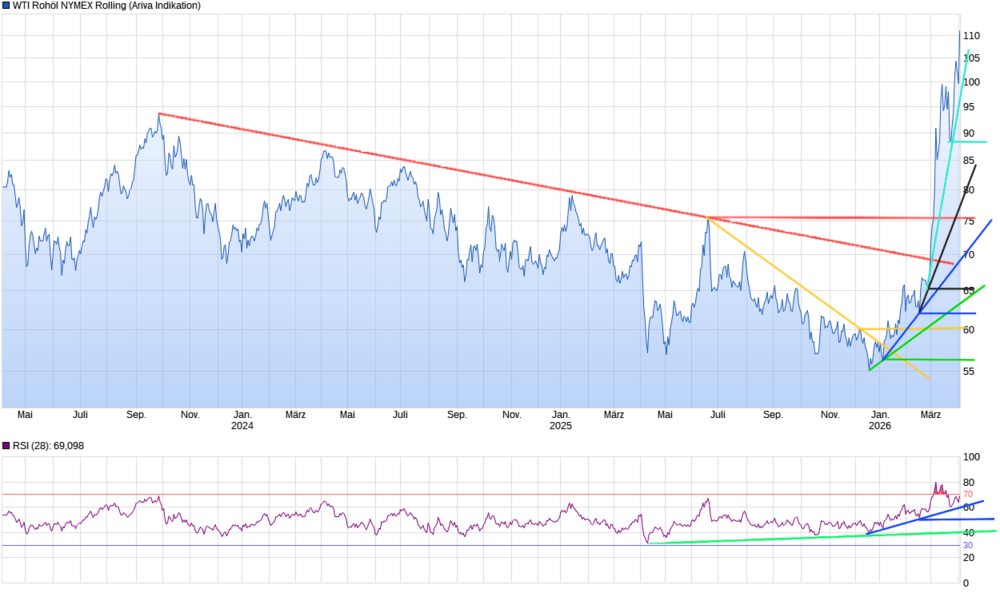Click the 0 label on RSI axis
The height and width of the screenshot is (593, 1000).
click(x=966, y=583)
